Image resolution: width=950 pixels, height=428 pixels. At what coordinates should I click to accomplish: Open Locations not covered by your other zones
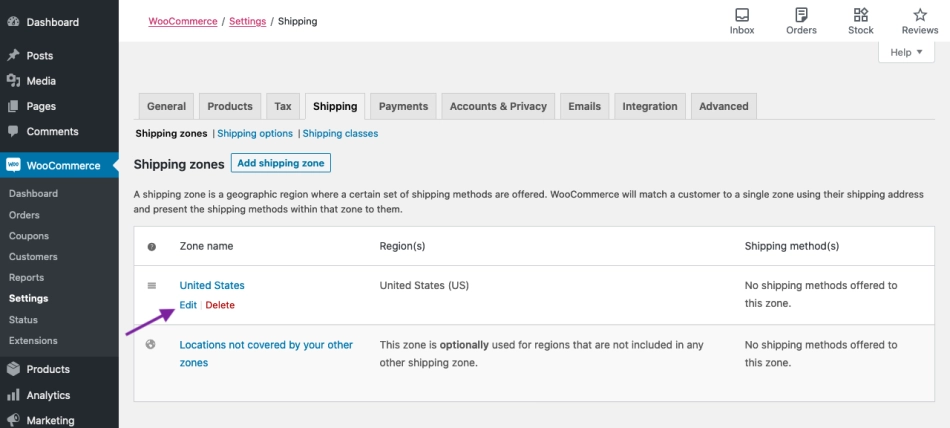(x=266, y=353)
